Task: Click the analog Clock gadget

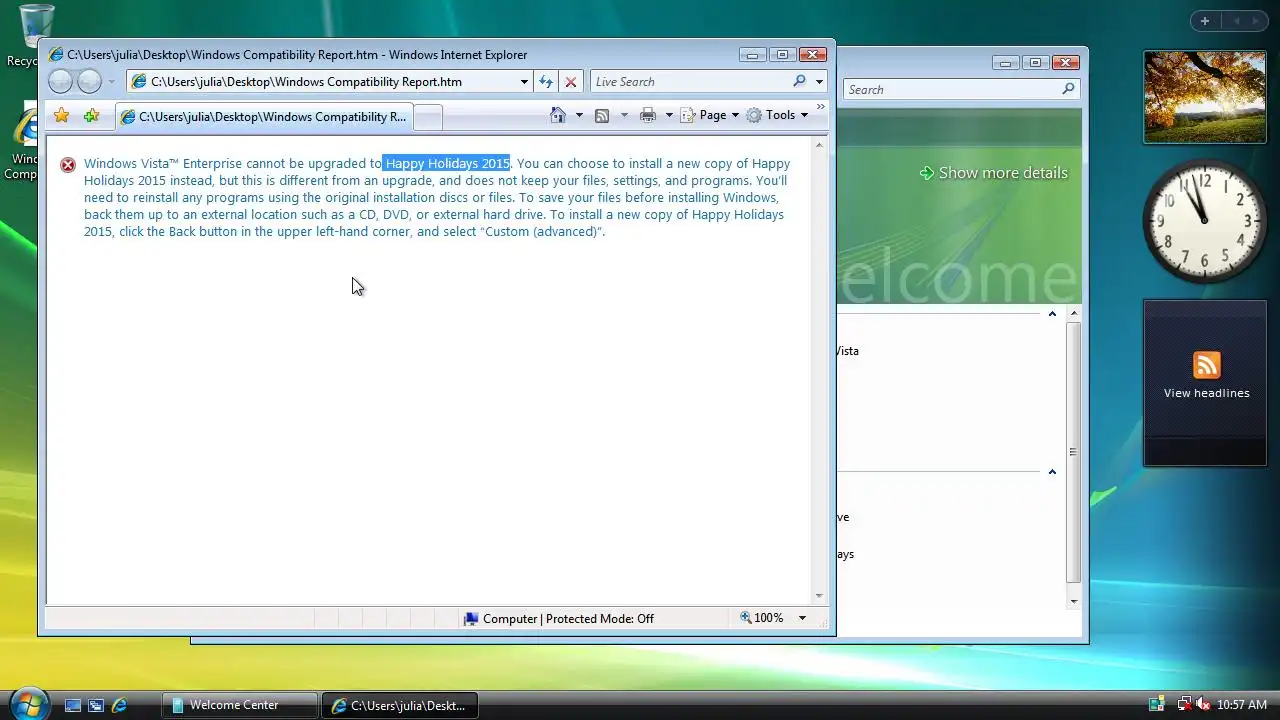Action: [x=1205, y=221]
